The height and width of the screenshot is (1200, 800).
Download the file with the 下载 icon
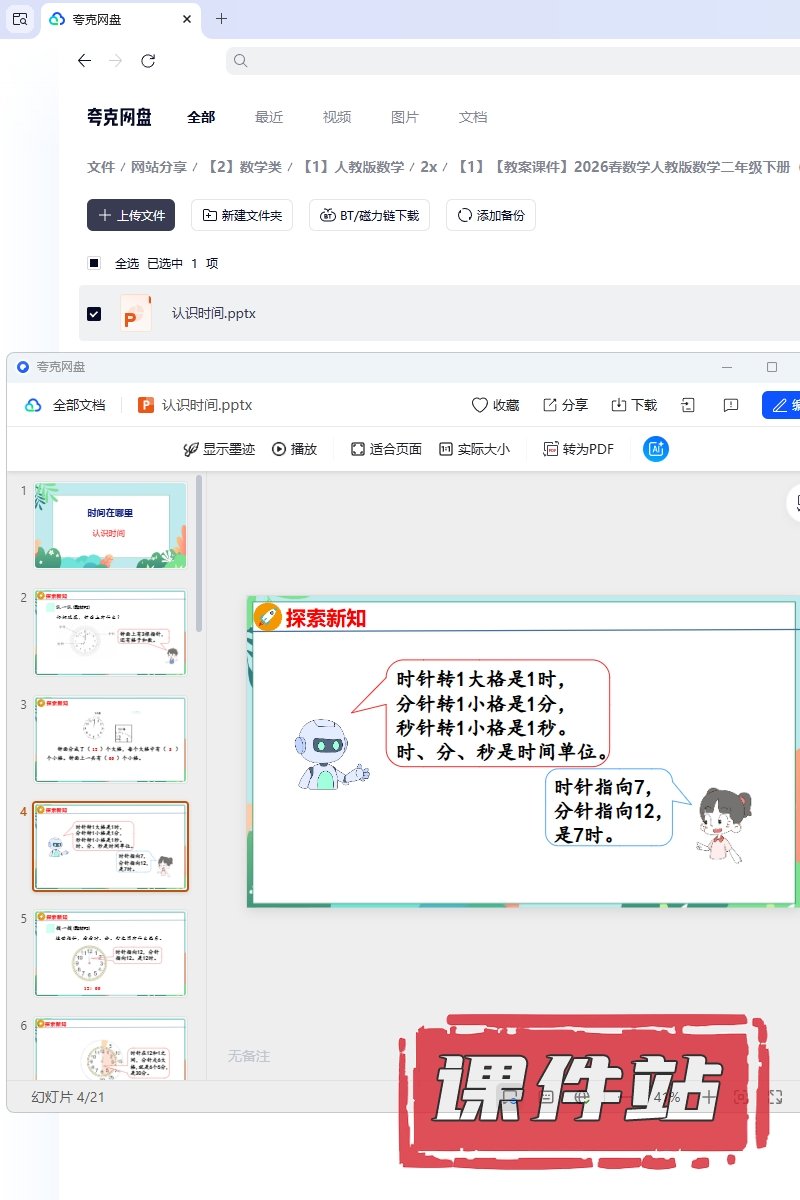click(x=634, y=405)
